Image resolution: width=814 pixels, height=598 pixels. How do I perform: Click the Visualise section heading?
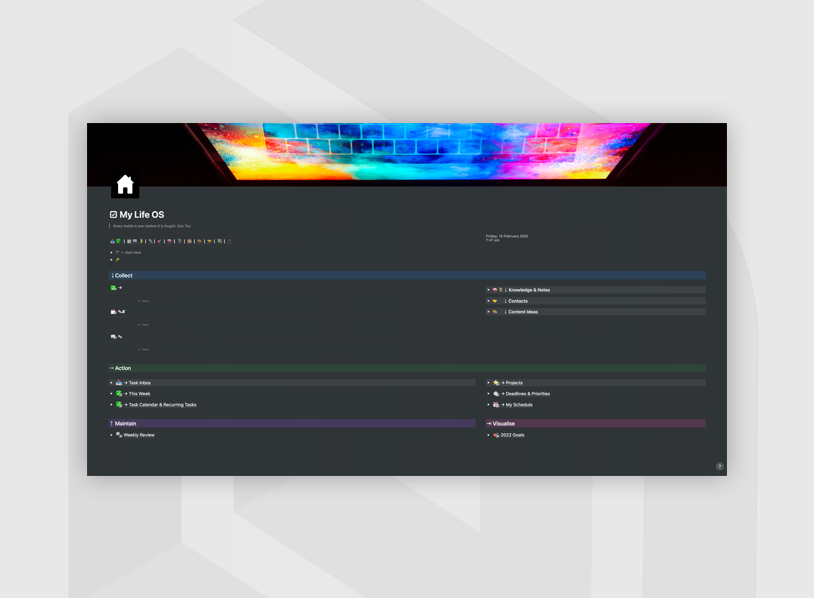[595, 424]
